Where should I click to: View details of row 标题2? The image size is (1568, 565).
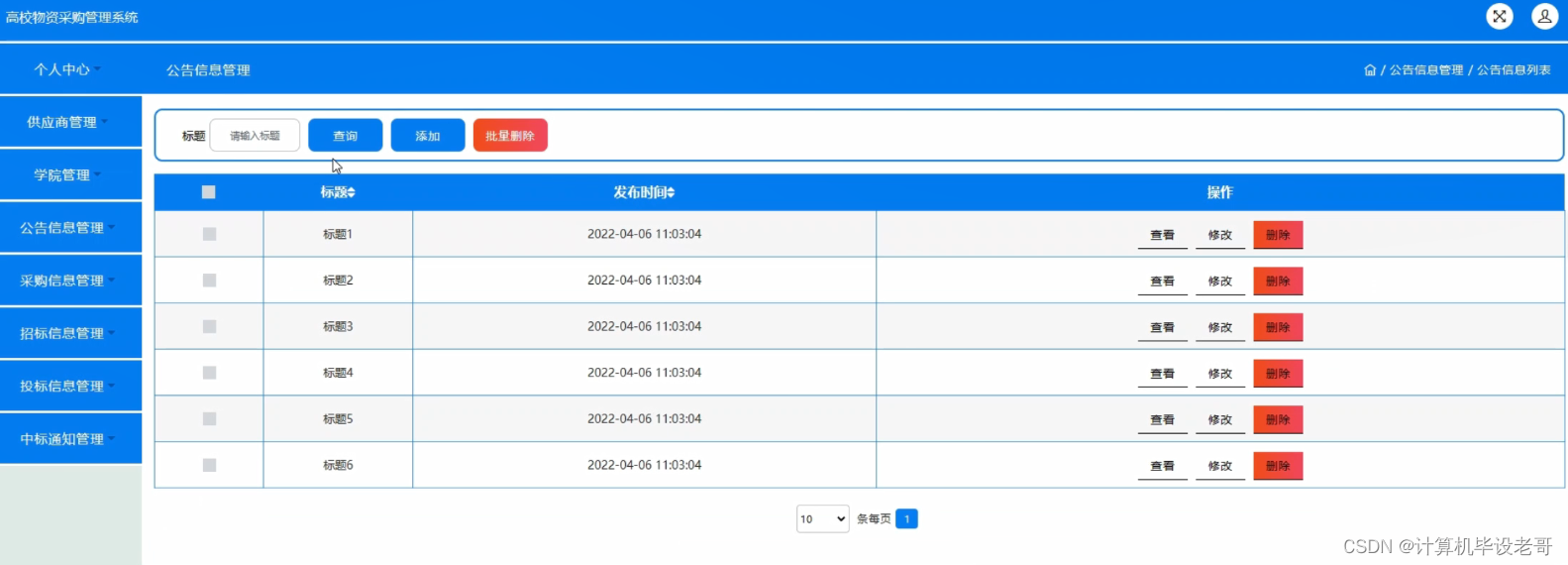tap(1162, 282)
